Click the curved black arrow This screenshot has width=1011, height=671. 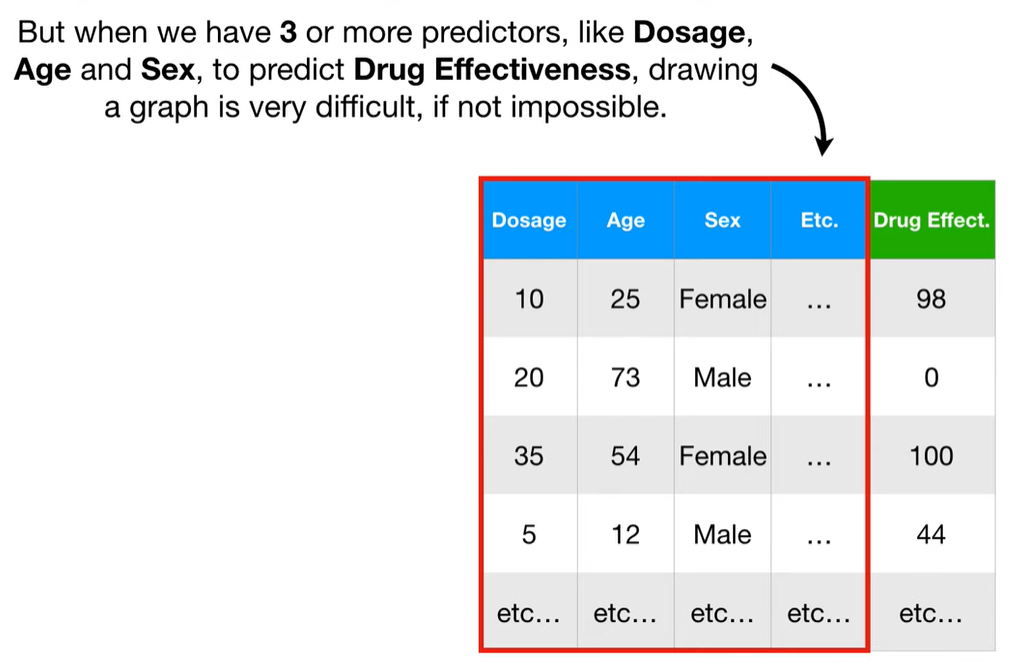coord(803,108)
